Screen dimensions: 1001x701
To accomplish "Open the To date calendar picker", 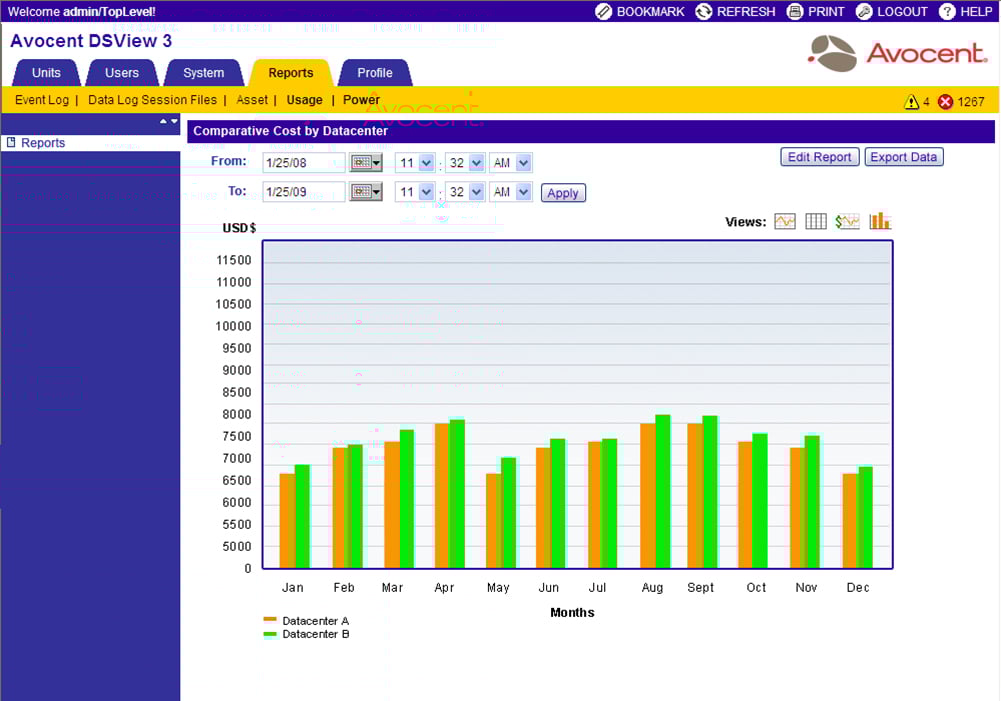I will tap(366, 192).
